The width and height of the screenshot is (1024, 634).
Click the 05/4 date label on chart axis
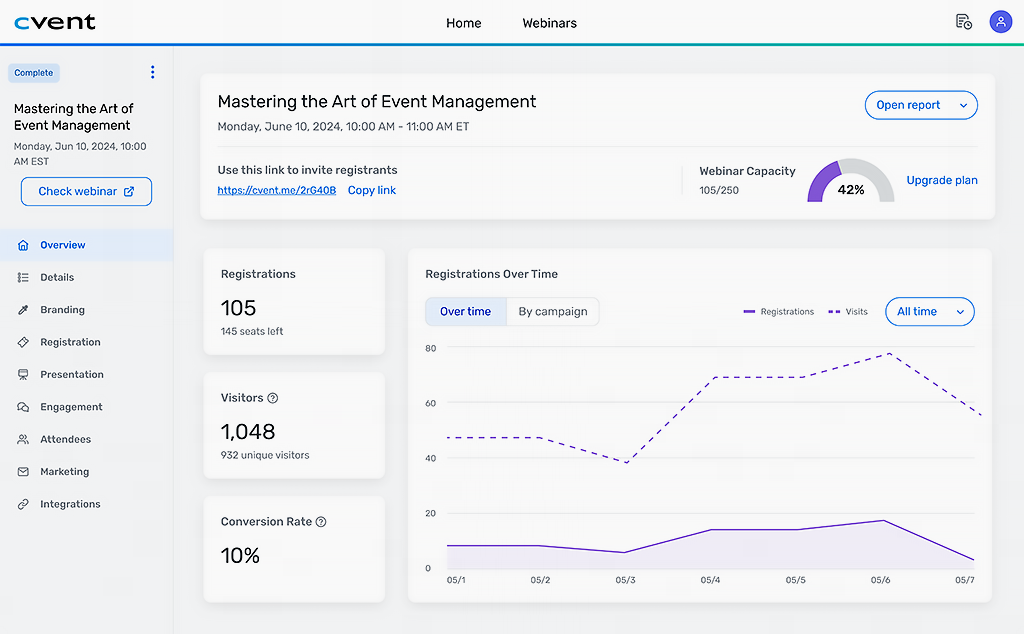tap(710, 580)
